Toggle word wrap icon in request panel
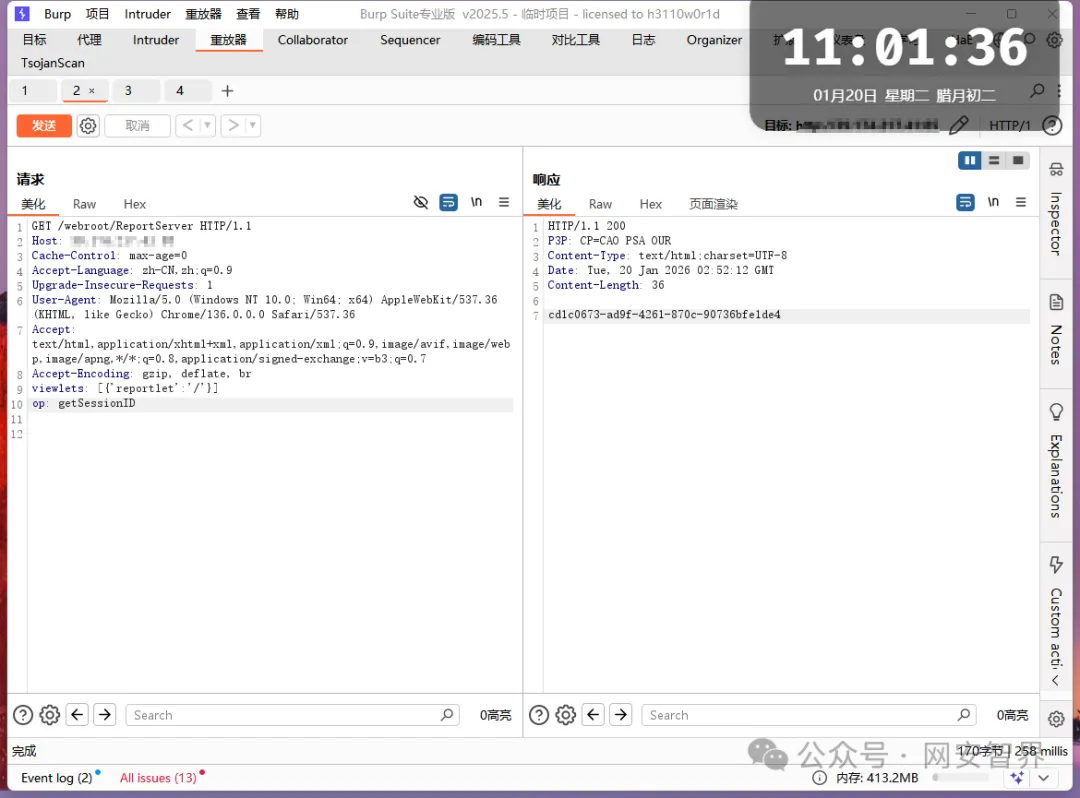 pos(448,202)
